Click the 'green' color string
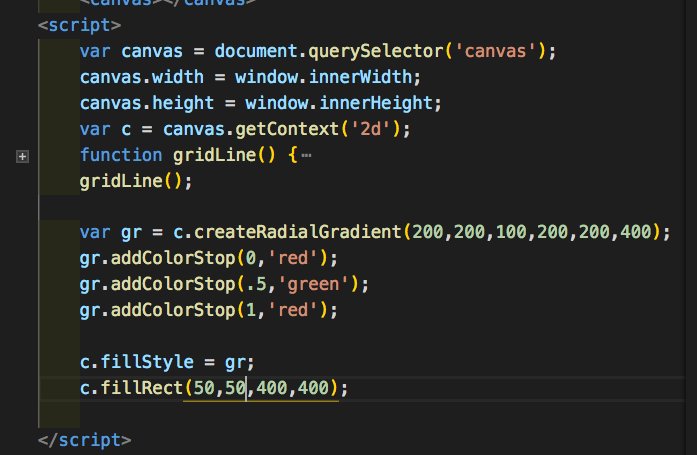Viewport: 697px width, 455px height. click(313, 284)
